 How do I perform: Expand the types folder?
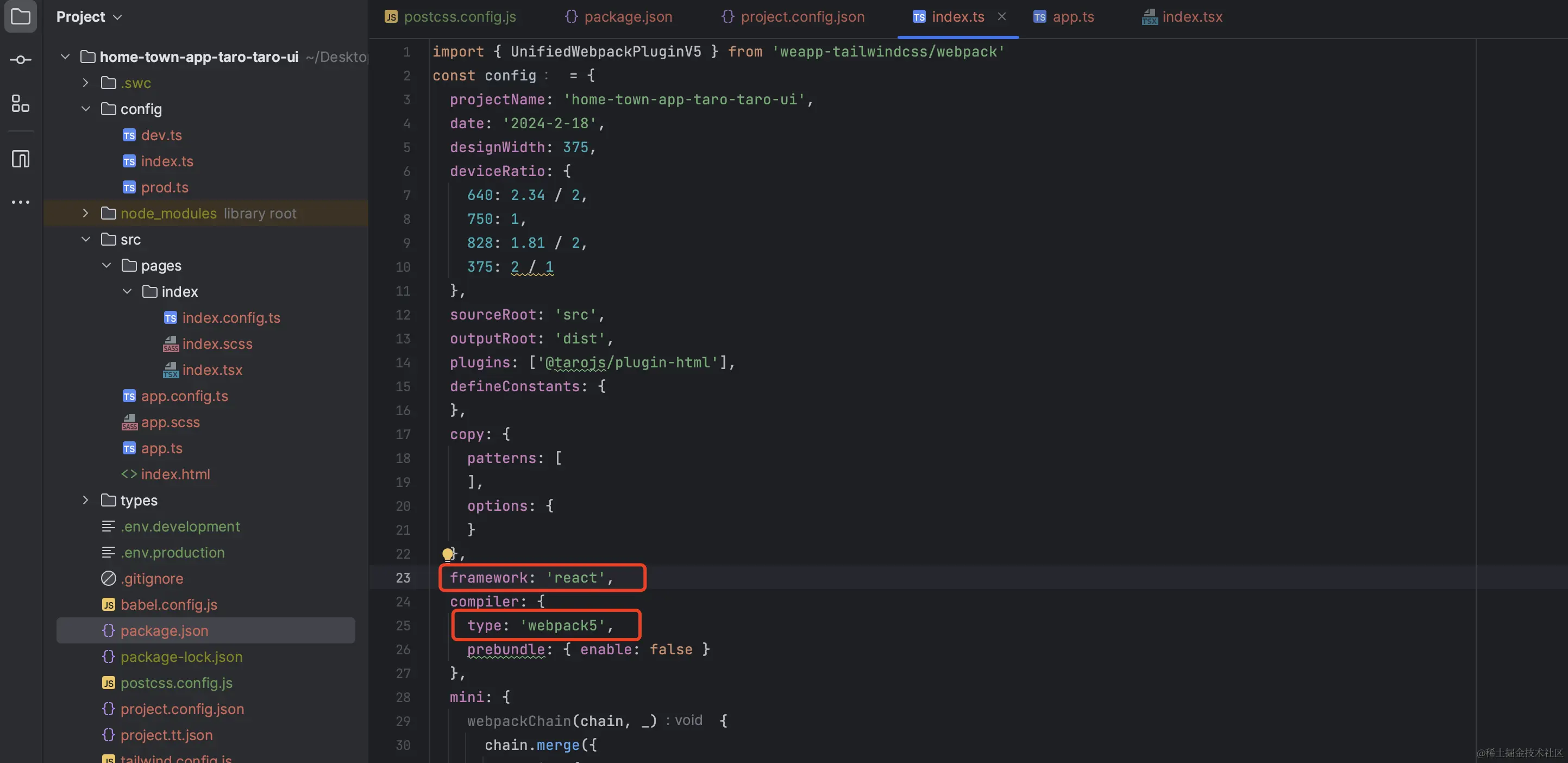click(85, 500)
